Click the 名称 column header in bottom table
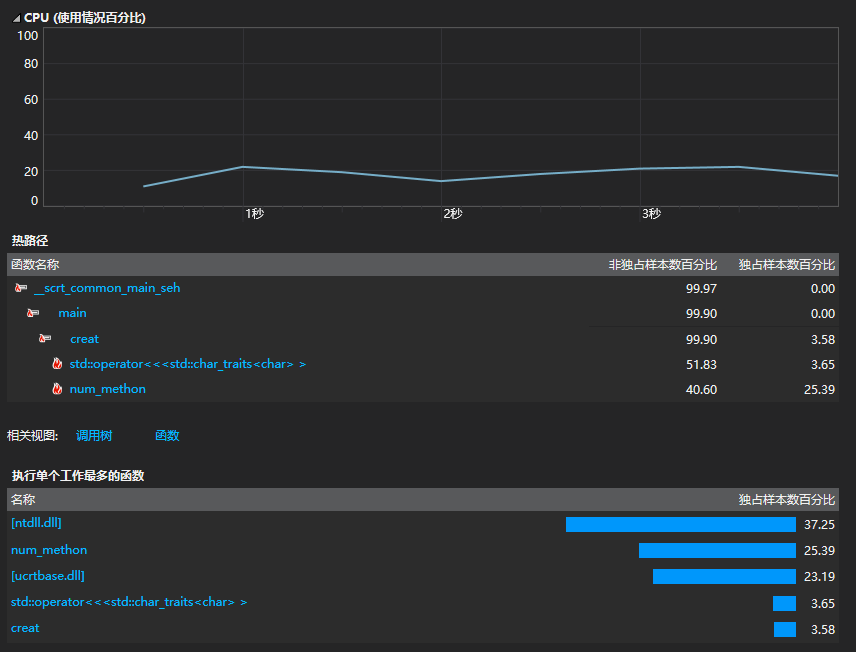 [23, 499]
